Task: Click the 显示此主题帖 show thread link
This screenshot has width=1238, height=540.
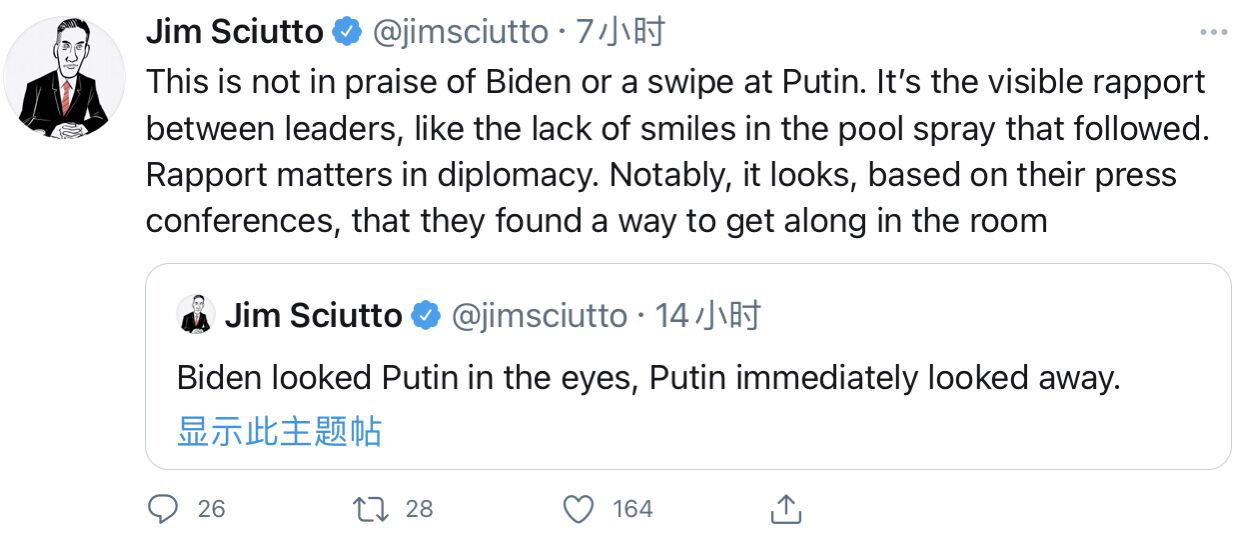Action: [279, 431]
